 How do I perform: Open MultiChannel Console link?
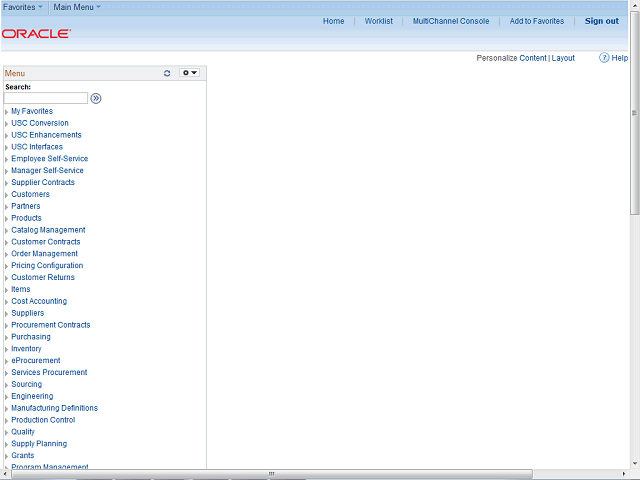click(x=451, y=21)
